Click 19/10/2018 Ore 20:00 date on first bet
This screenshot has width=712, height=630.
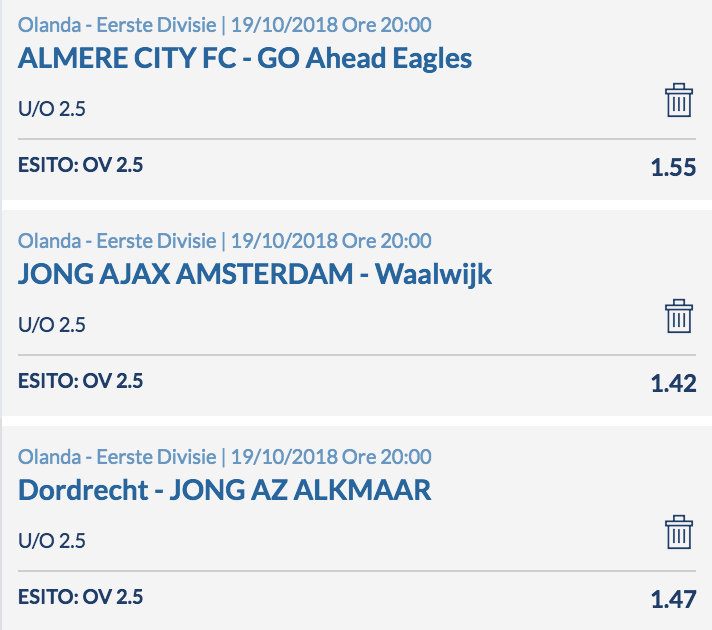click(331, 25)
